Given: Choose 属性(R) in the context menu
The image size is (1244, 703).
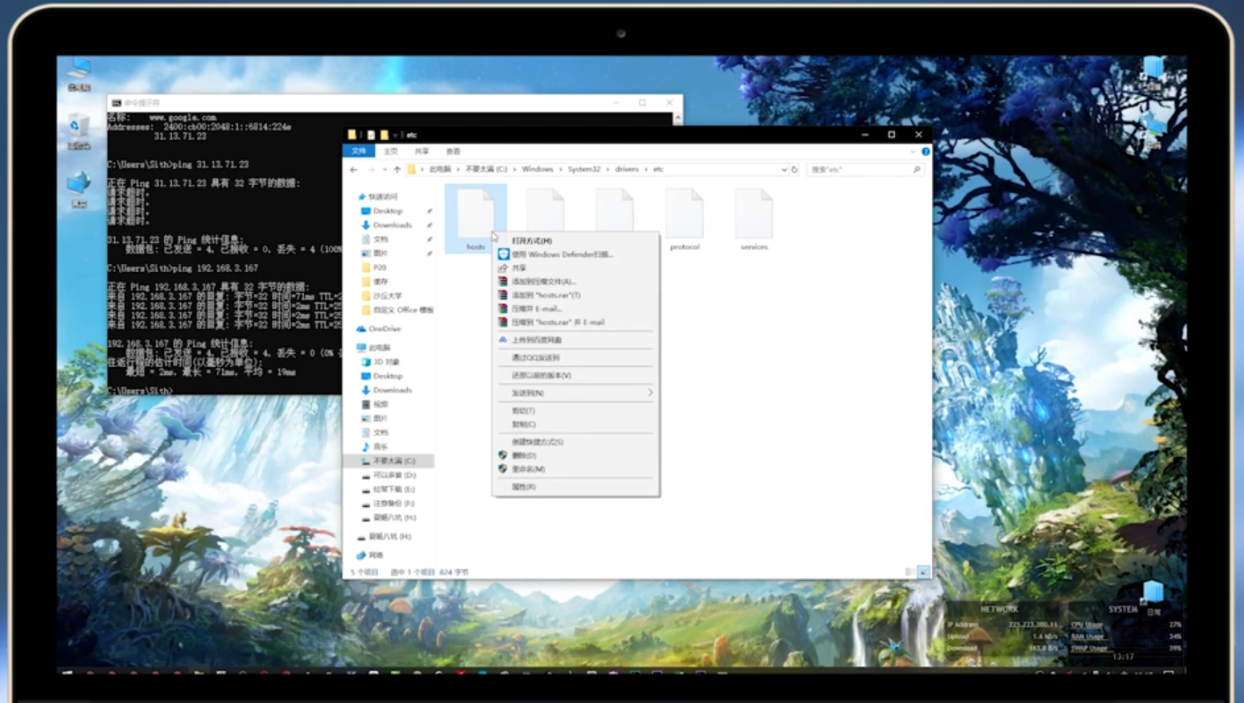Looking at the screenshot, I should pos(524,487).
